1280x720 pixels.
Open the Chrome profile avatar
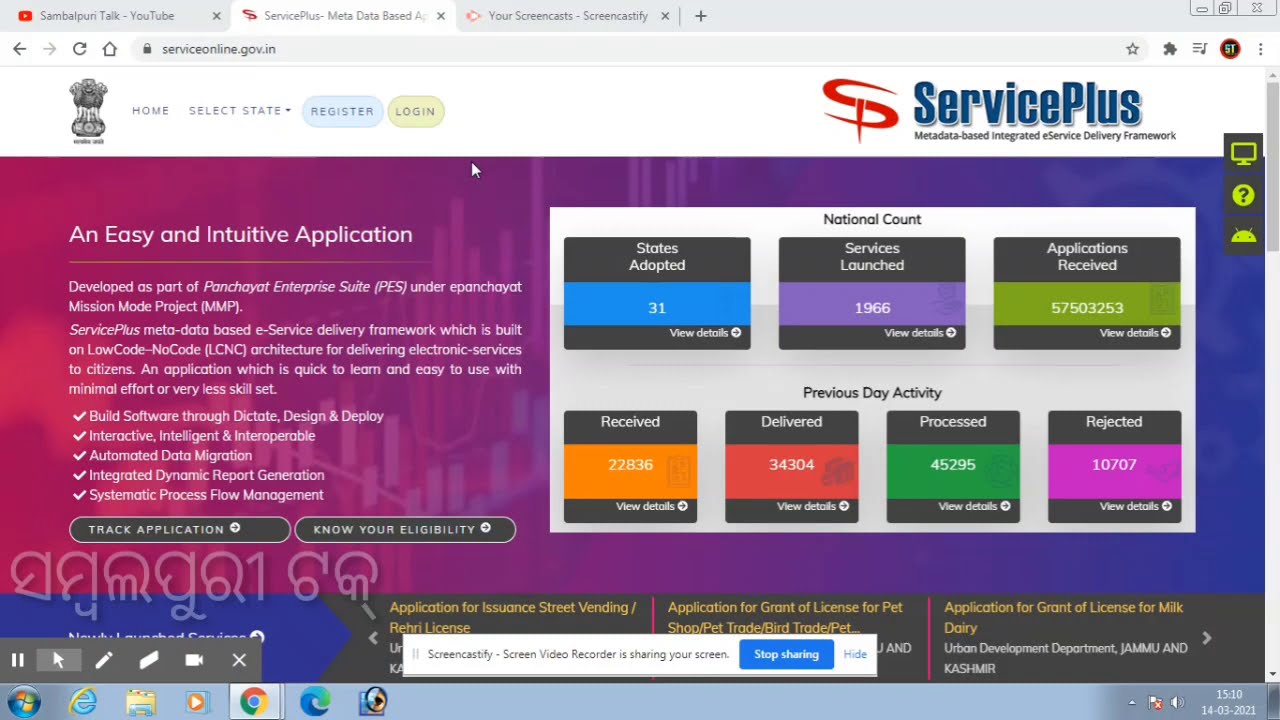coord(1230,49)
